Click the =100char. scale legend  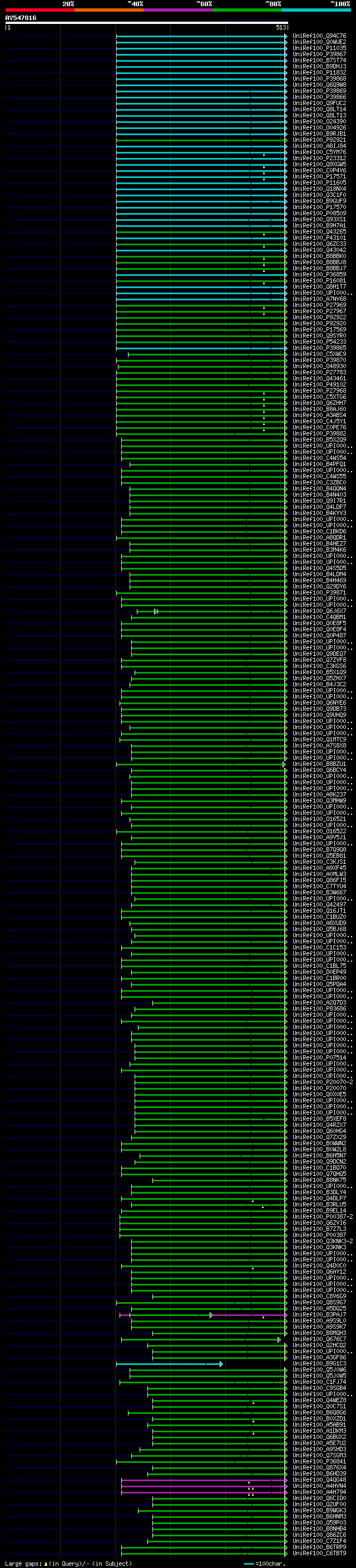point(265,1564)
